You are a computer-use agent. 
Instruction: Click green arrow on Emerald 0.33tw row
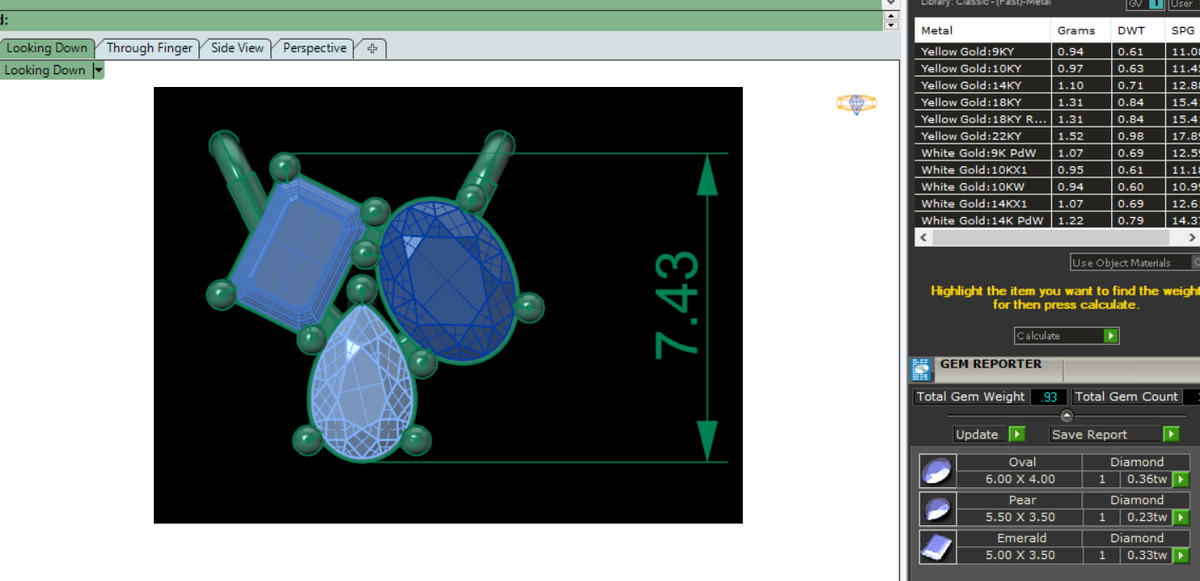click(1180, 555)
